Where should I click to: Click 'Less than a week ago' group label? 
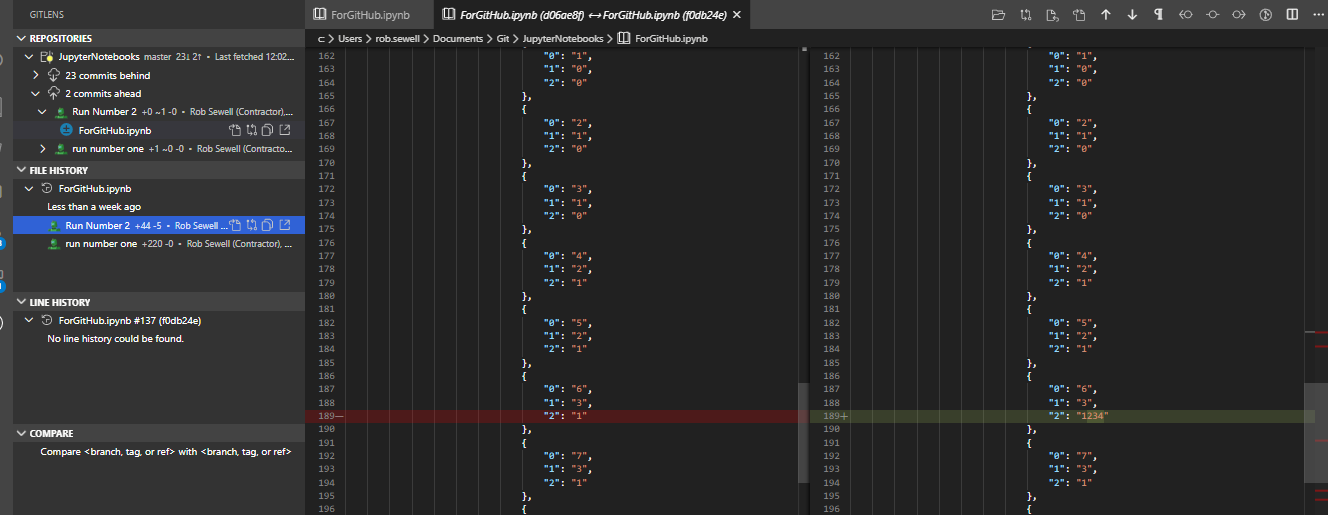pyautogui.click(x=94, y=207)
